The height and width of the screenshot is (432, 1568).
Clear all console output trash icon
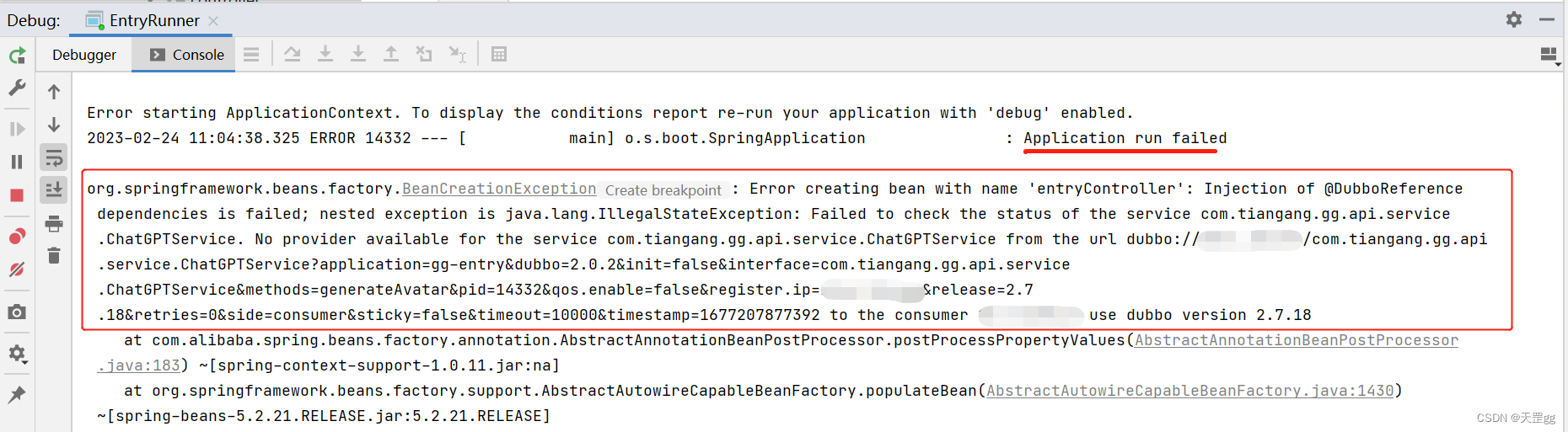pos(54,255)
